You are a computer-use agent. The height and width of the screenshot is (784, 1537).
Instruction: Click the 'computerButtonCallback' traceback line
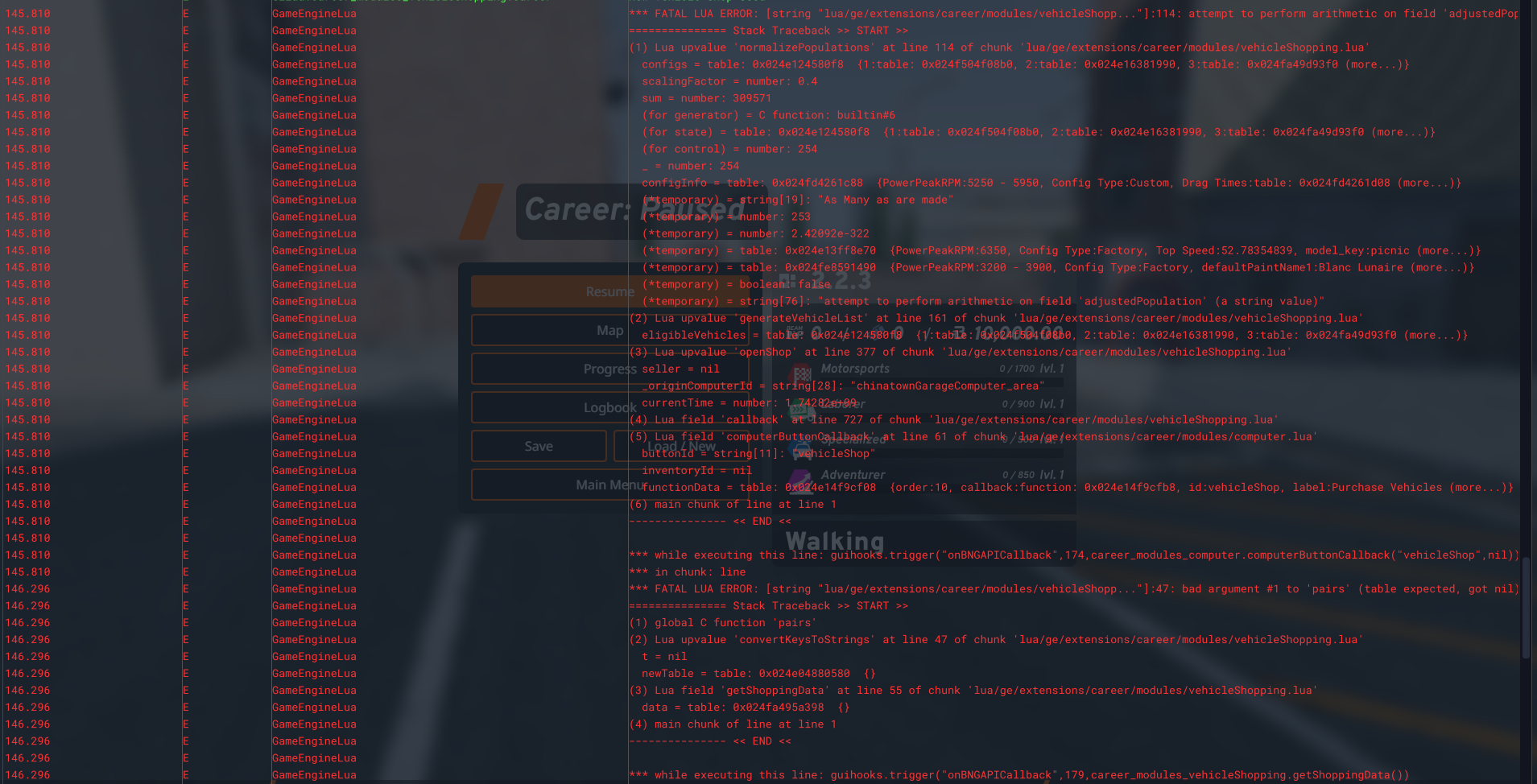[x=973, y=436]
